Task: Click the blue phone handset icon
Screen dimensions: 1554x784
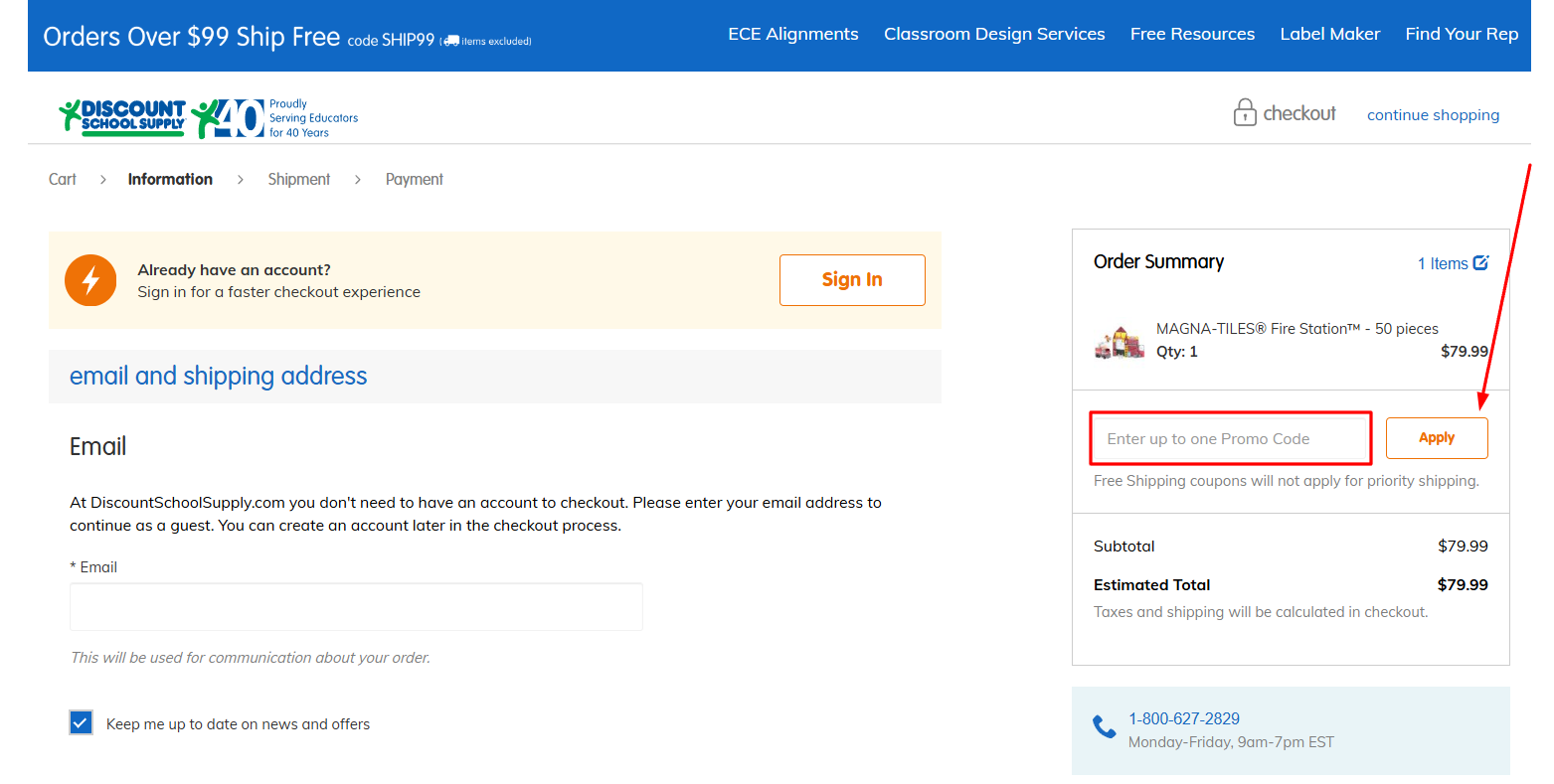Action: click(1105, 726)
